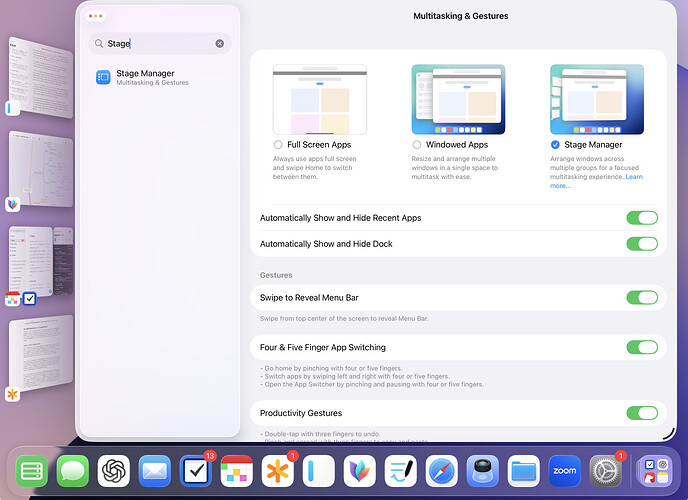
Task: Switch to the orange asterisk app thumbnail
Action: [41, 352]
